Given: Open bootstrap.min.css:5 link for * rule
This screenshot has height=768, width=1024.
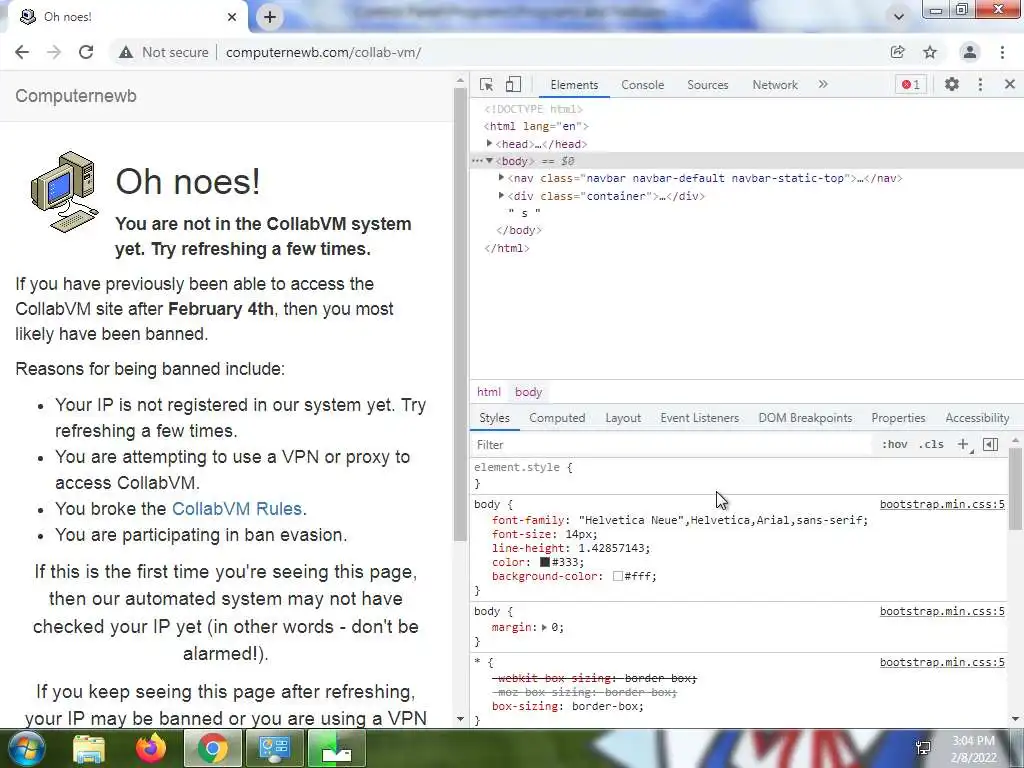Looking at the screenshot, I should pos(942,662).
